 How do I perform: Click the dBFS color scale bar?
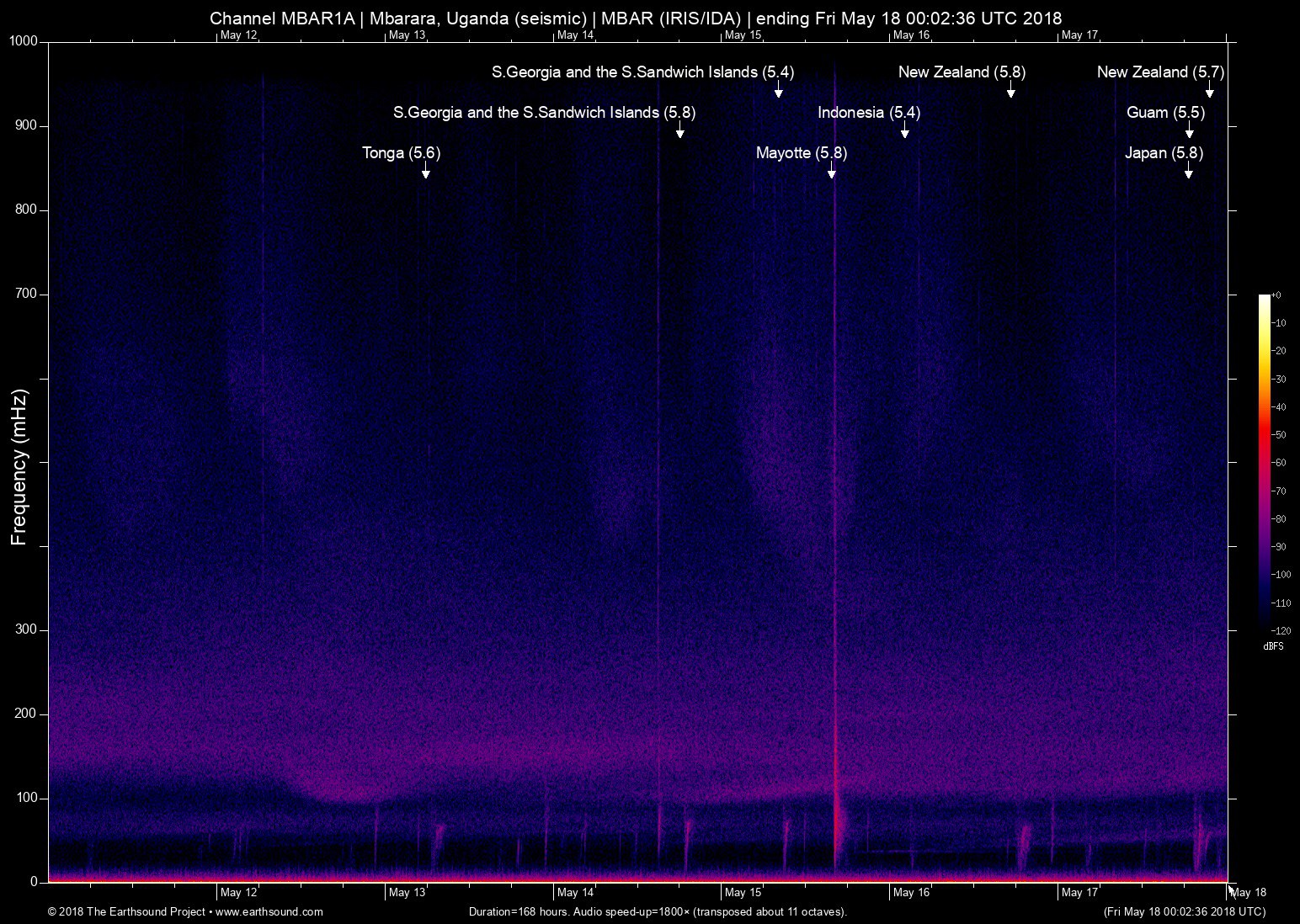(x=1264, y=461)
